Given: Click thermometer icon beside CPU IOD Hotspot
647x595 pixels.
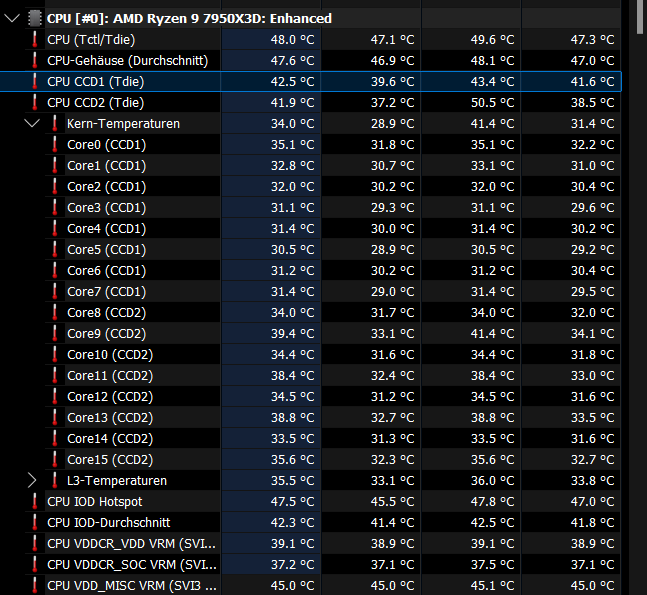Looking at the screenshot, I should pos(35,501).
